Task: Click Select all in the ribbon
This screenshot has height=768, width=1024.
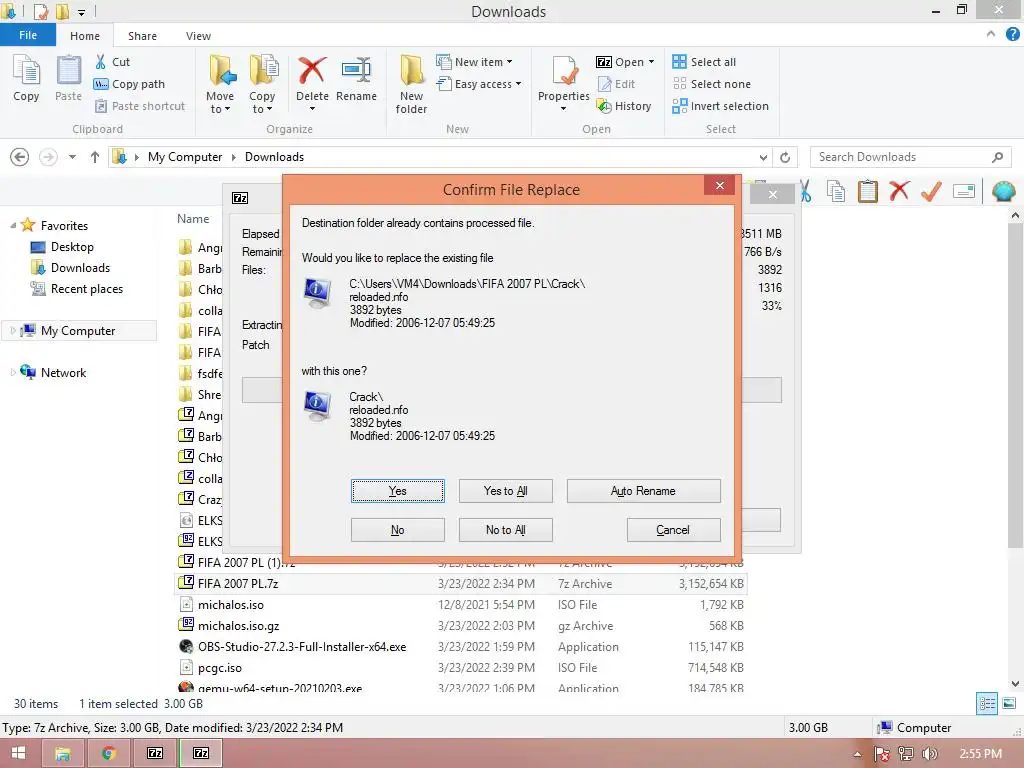Action: click(x=704, y=62)
